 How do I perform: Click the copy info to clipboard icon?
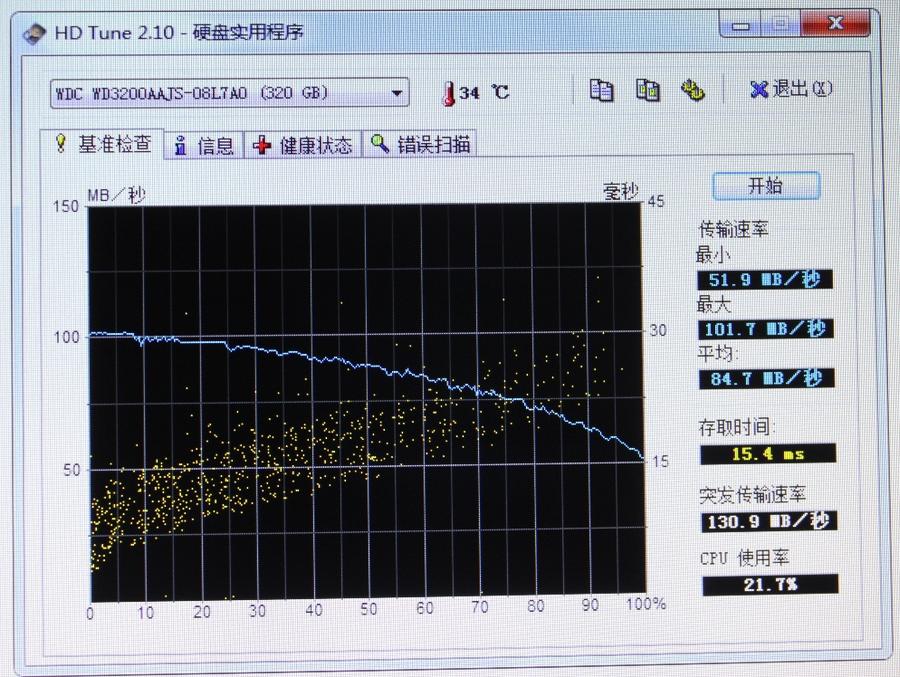coord(601,90)
